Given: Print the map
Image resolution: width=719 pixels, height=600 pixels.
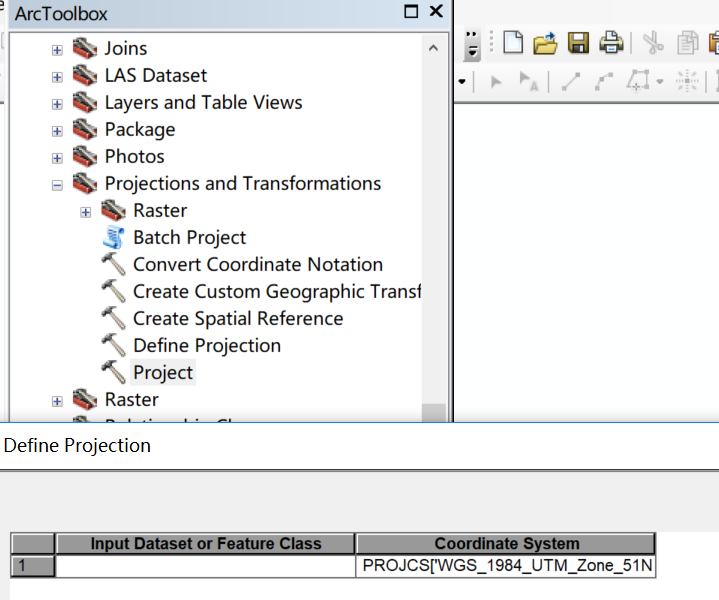Looking at the screenshot, I should click(x=611, y=43).
